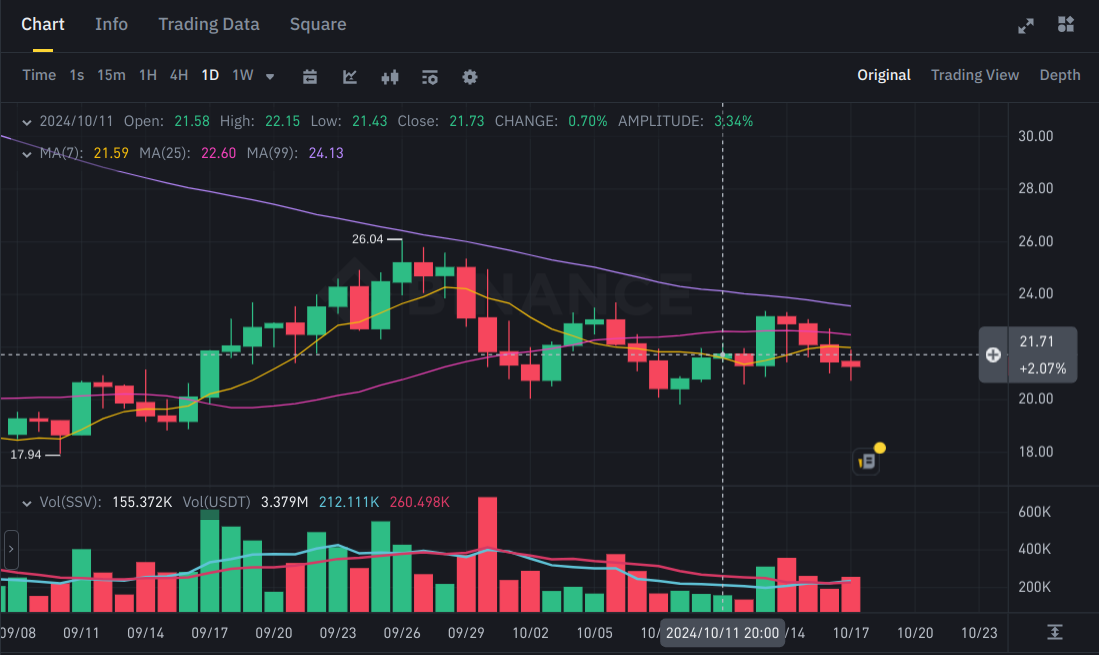Click the 26.04 high price label

[367, 239]
